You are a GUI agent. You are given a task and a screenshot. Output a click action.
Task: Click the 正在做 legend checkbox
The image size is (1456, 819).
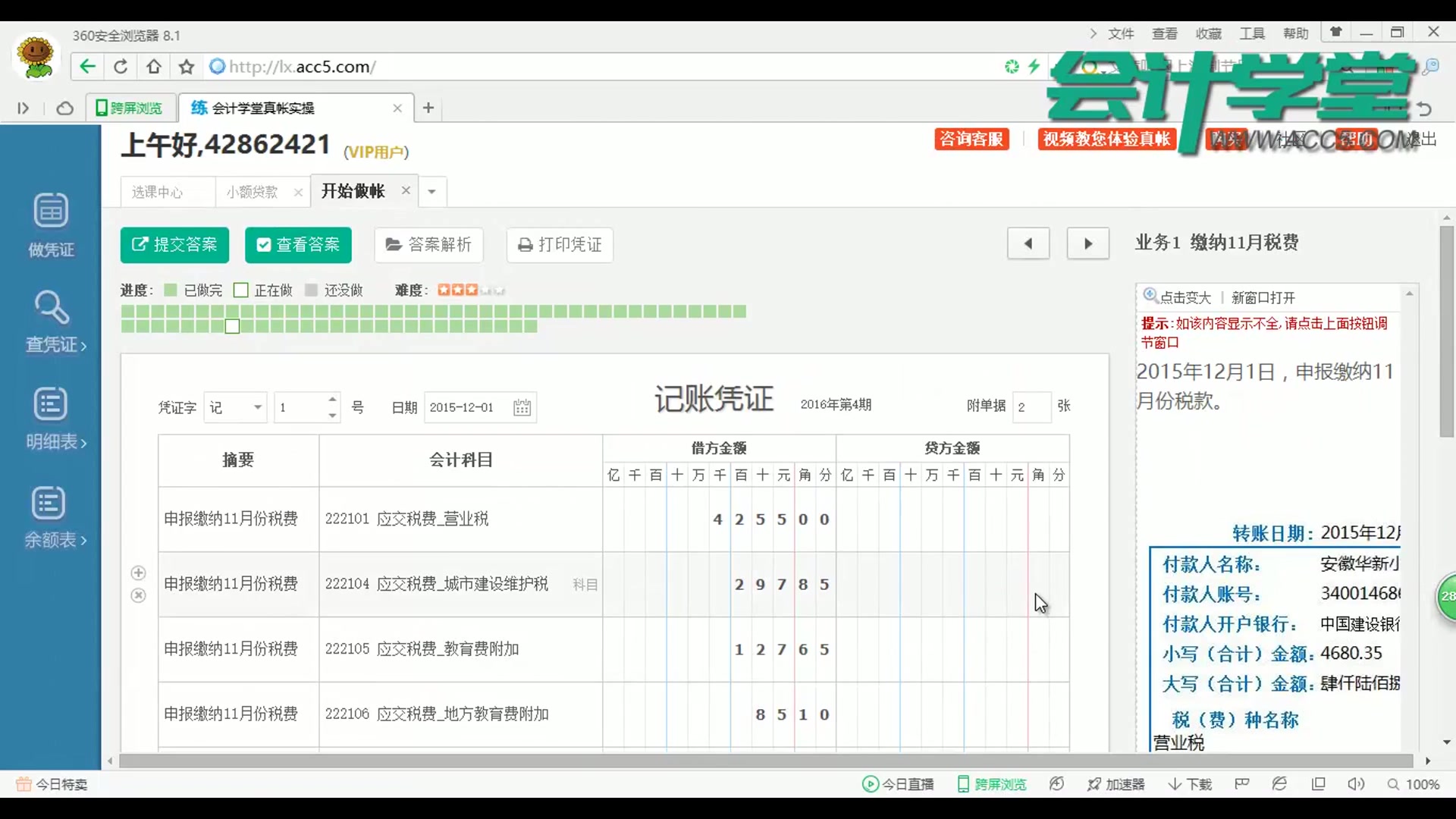click(240, 290)
